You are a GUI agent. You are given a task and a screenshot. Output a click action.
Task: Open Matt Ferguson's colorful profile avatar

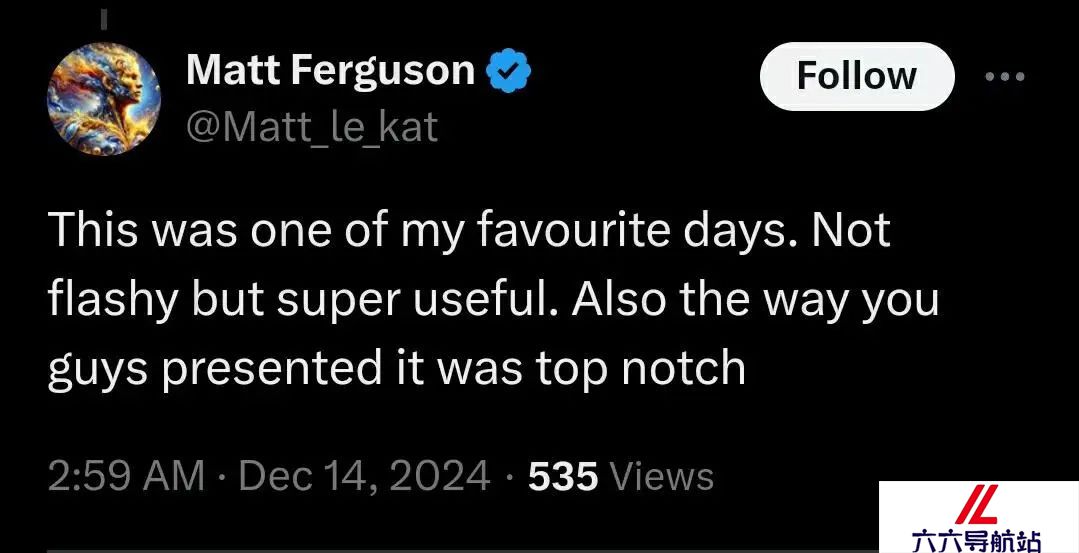pos(104,99)
